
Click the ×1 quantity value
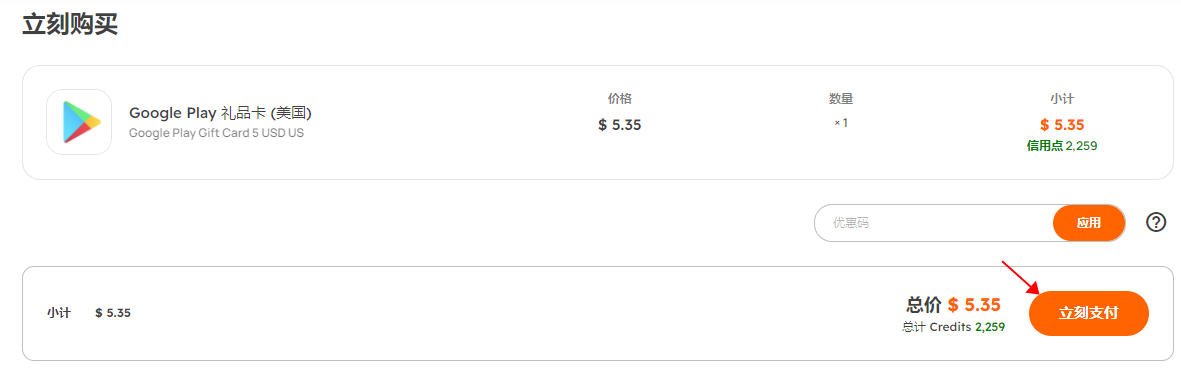click(841, 123)
